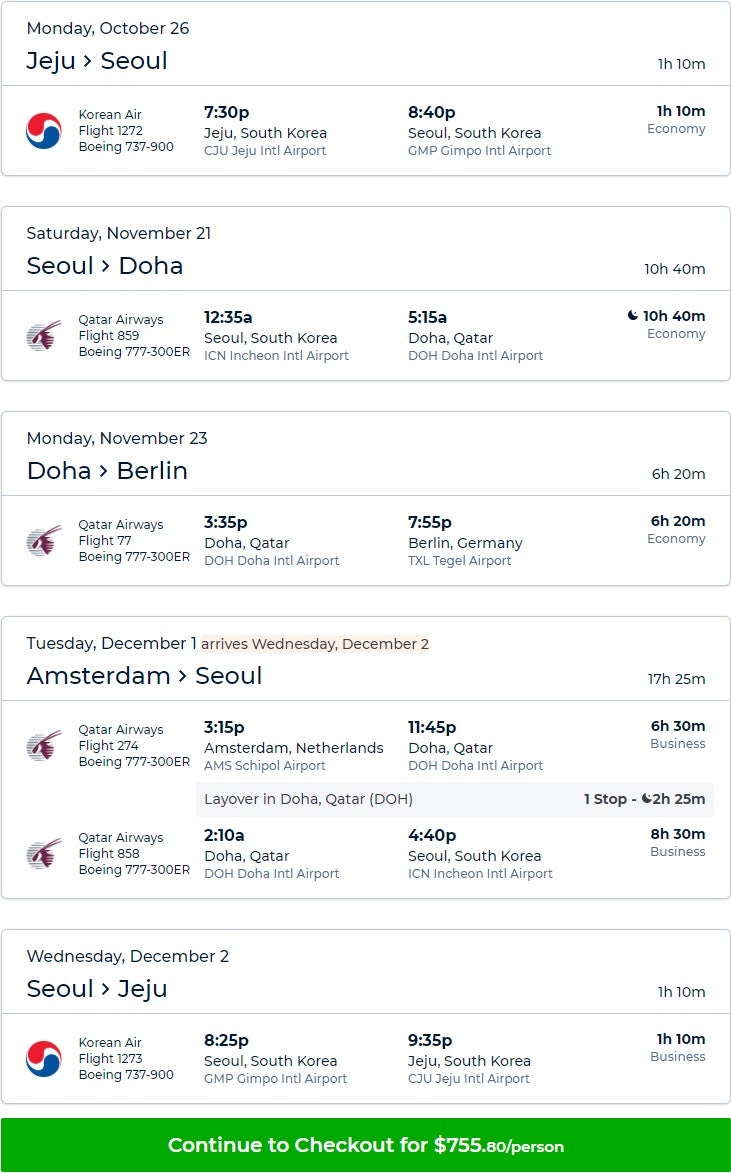Screen dimensions: 731x1173
Task: Click Qatar Airways logo for Flight 859
Action: pyautogui.click(x=44, y=336)
